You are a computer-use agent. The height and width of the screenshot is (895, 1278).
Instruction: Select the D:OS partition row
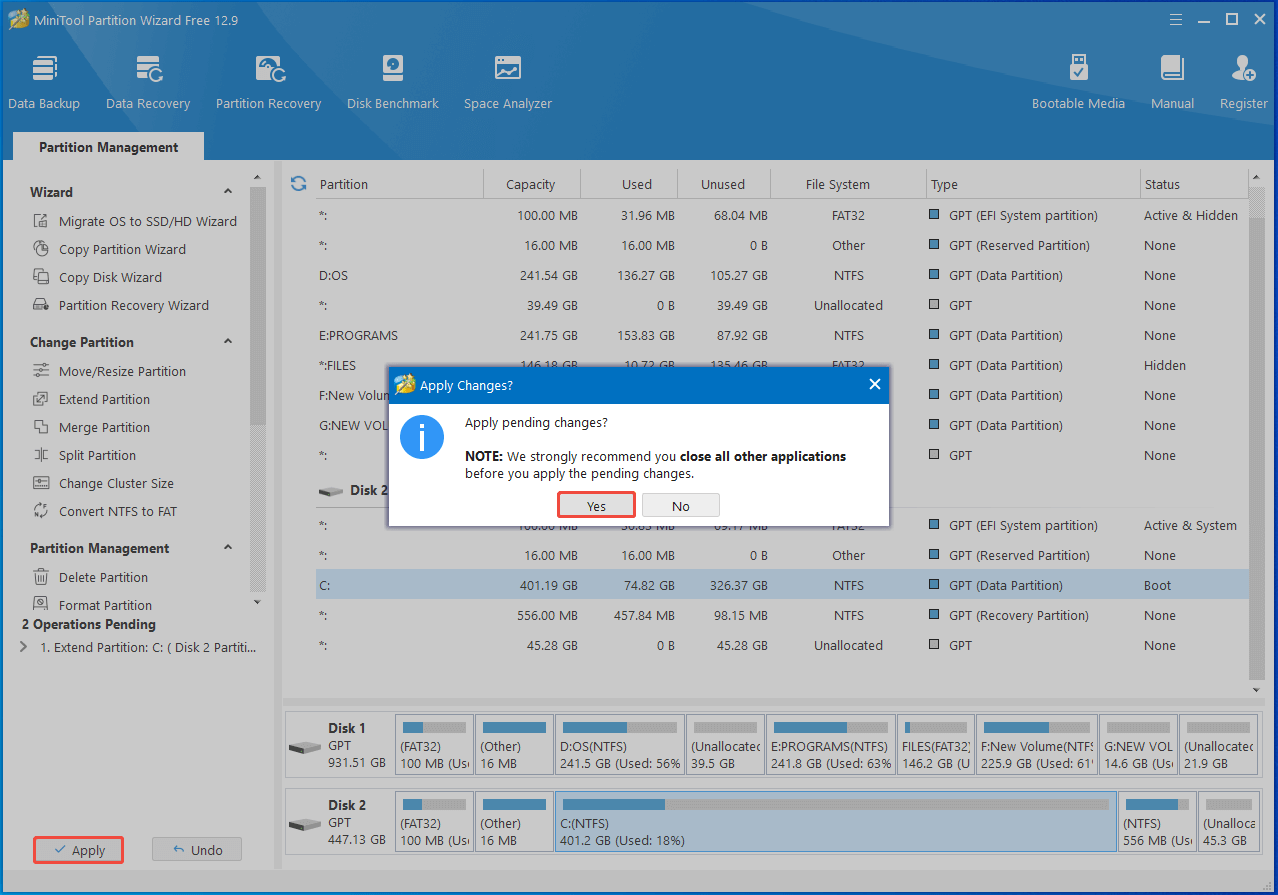click(782, 275)
